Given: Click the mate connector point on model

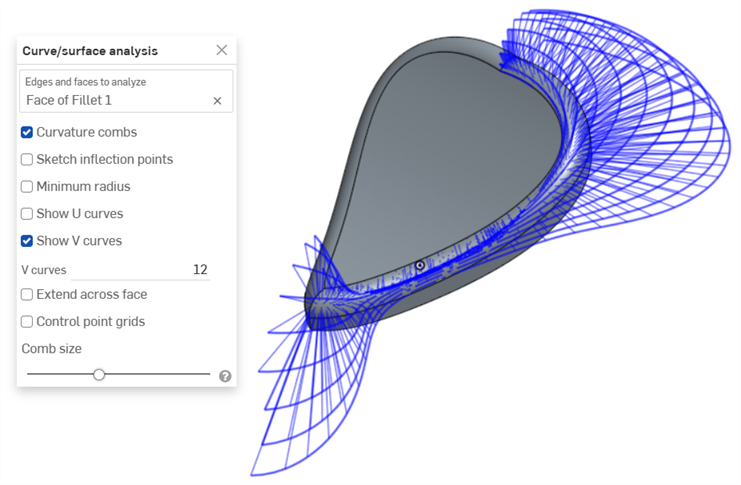Looking at the screenshot, I should [420, 266].
